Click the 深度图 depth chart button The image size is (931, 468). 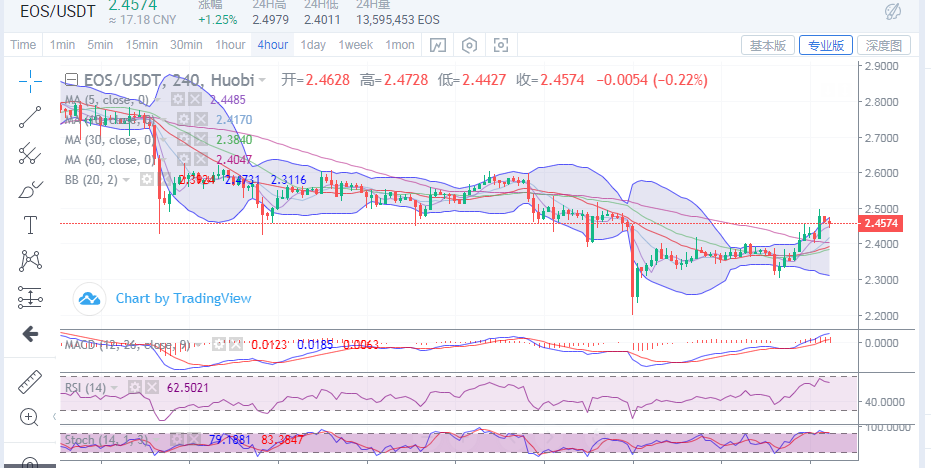click(884, 45)
